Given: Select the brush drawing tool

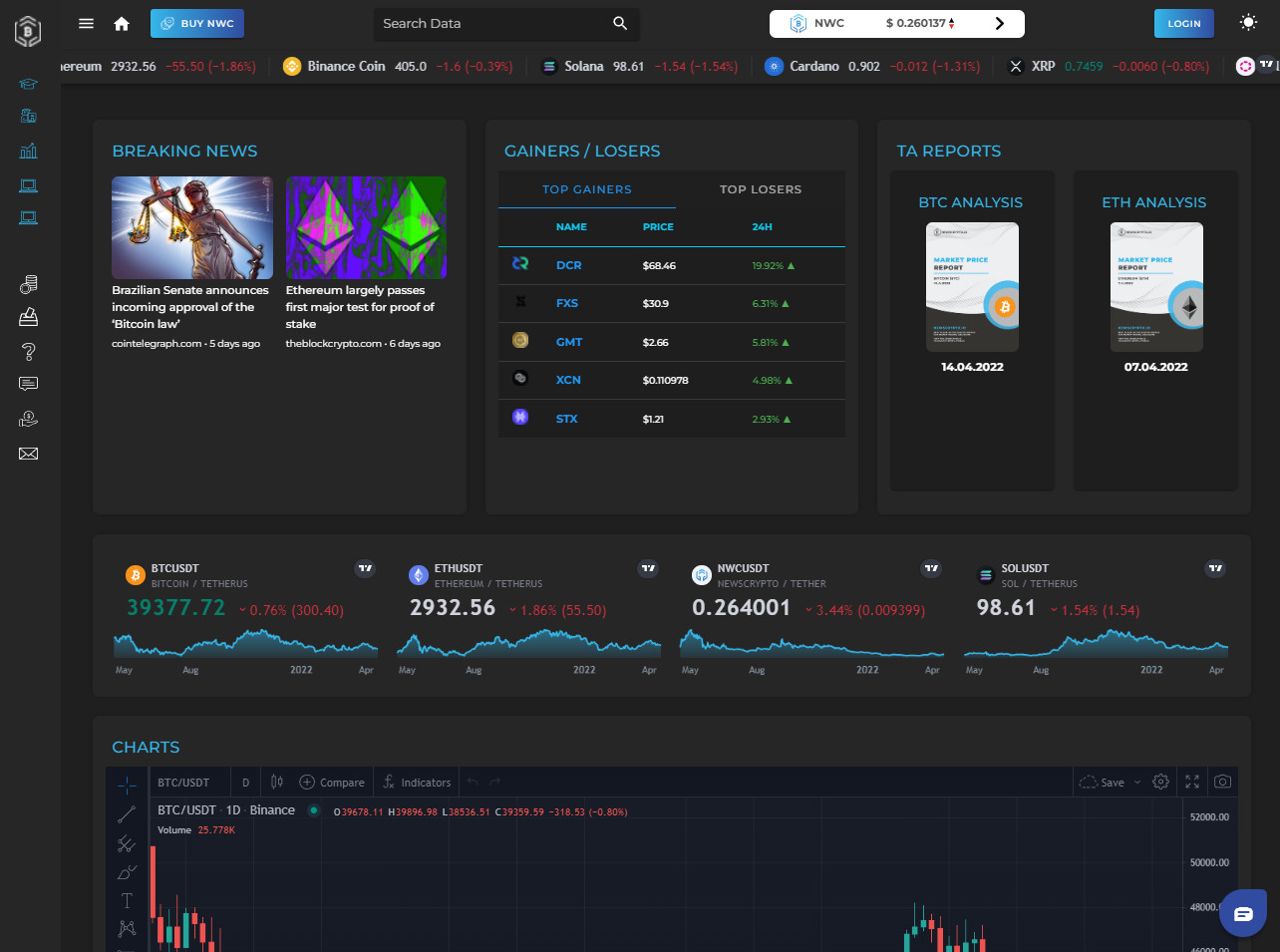Looking at the screenshot, I should pyautogui.click(x=127, y=872).
